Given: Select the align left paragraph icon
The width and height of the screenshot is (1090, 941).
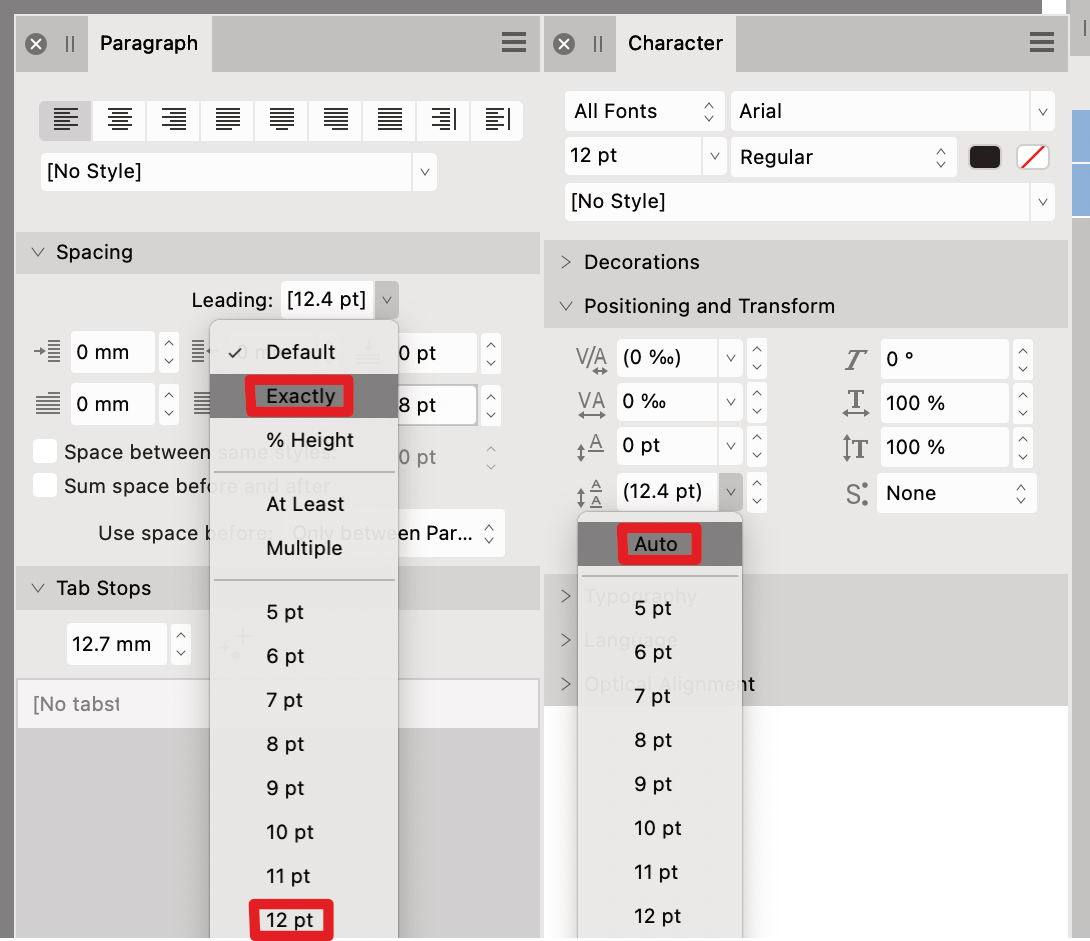Looking at the screenshot, I should click(65, 120).
